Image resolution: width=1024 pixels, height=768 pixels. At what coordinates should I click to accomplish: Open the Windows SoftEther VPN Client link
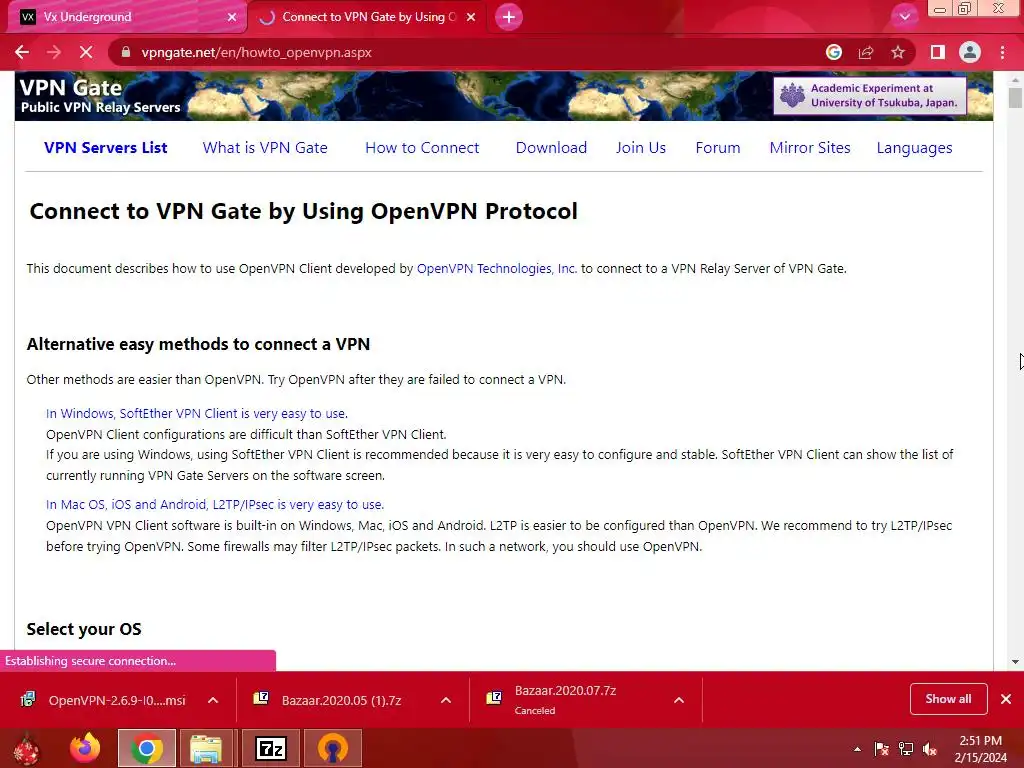(x=197, y=413)
